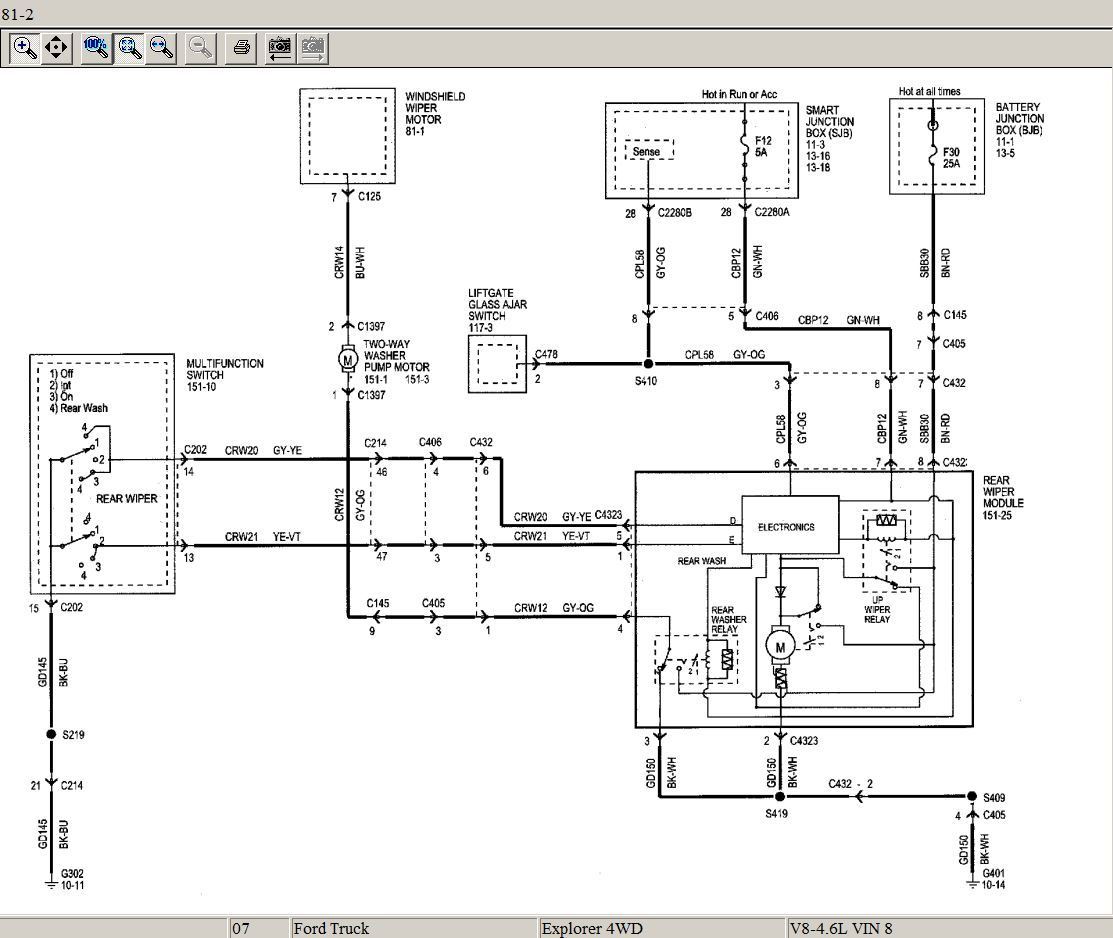
Task: Open page reference 81-1 under Windshield Wiper Motor
Action: (416, 130)
